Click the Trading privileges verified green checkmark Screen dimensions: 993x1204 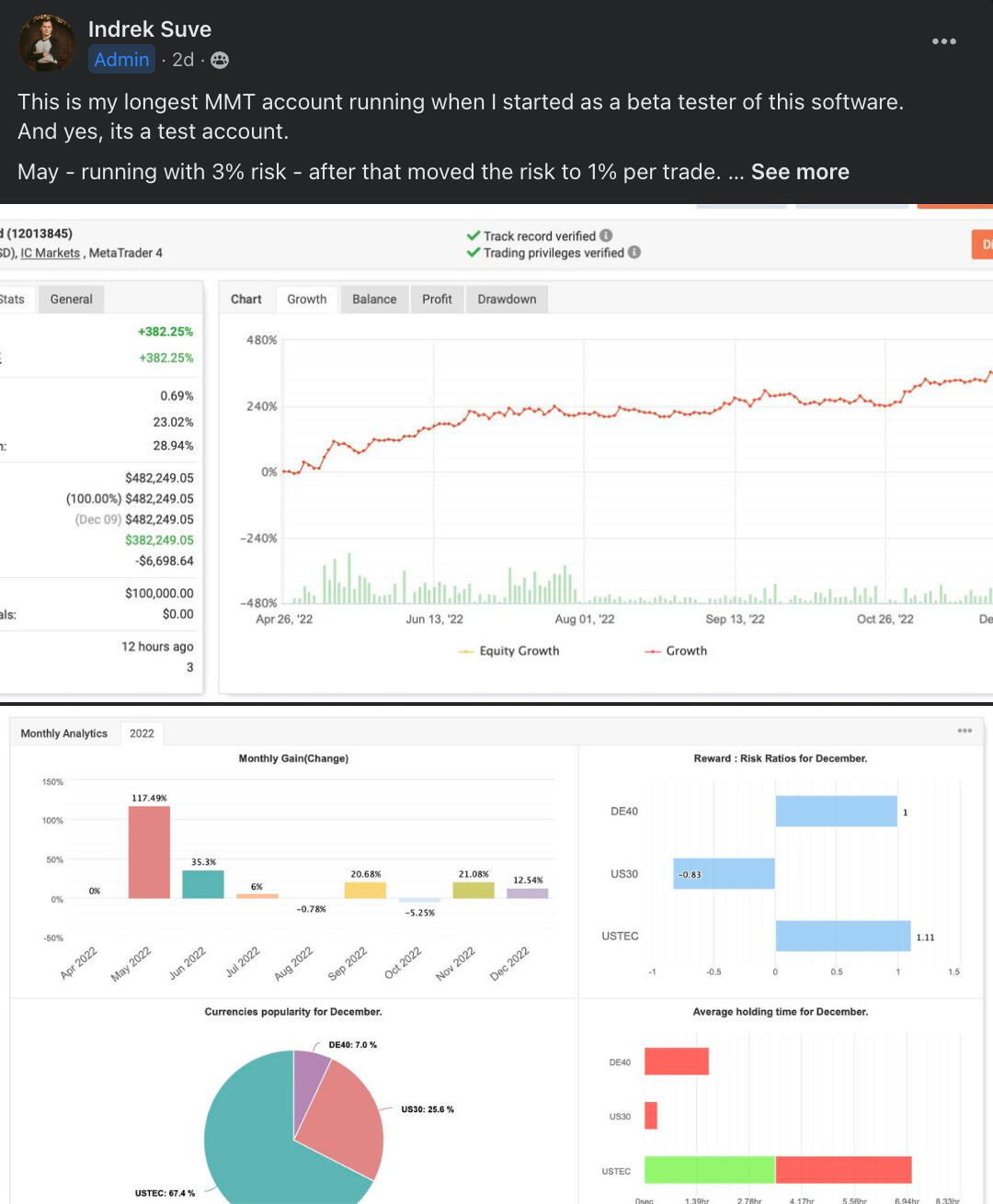coord(473,252)
